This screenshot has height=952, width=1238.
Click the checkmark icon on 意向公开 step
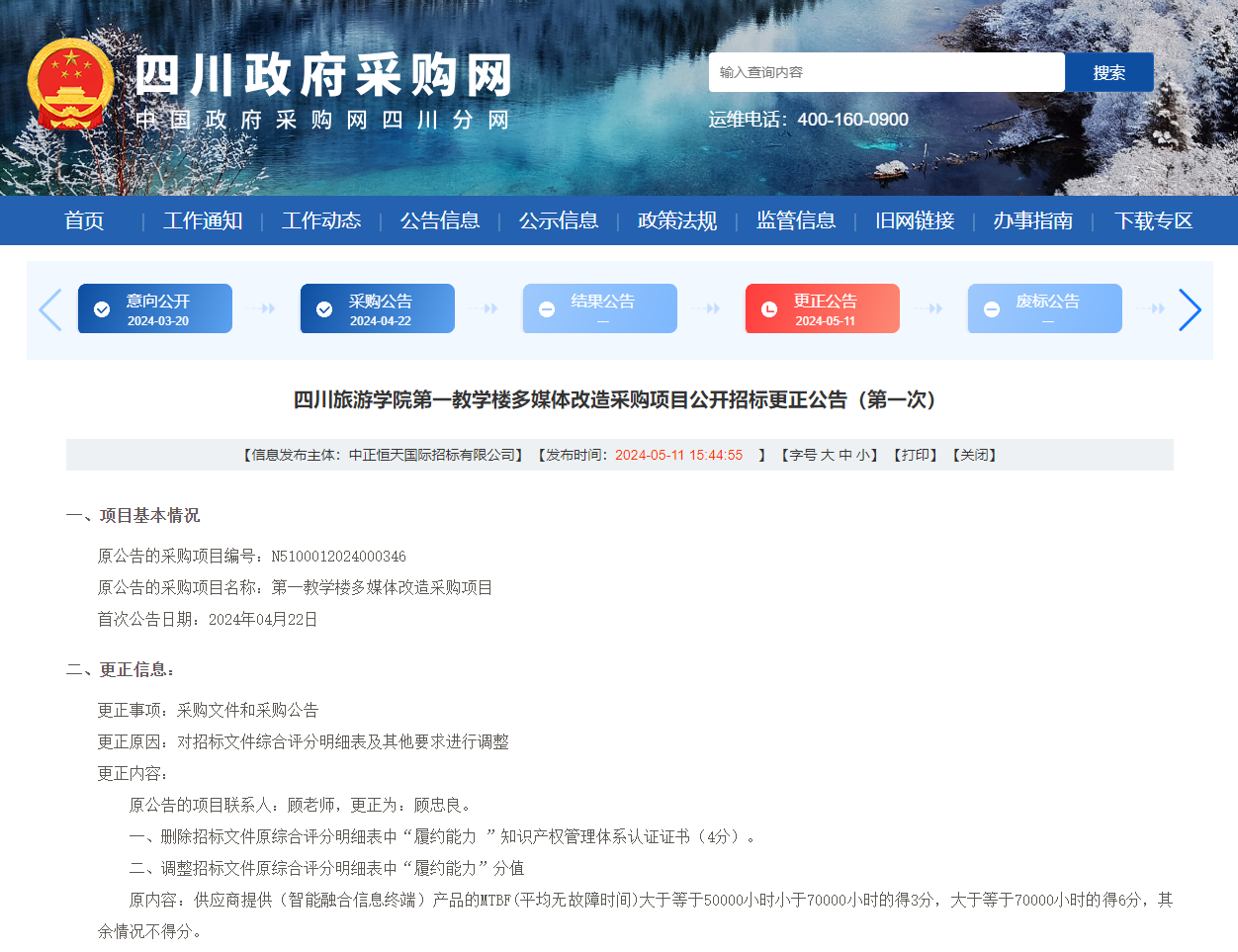[102, 309]
